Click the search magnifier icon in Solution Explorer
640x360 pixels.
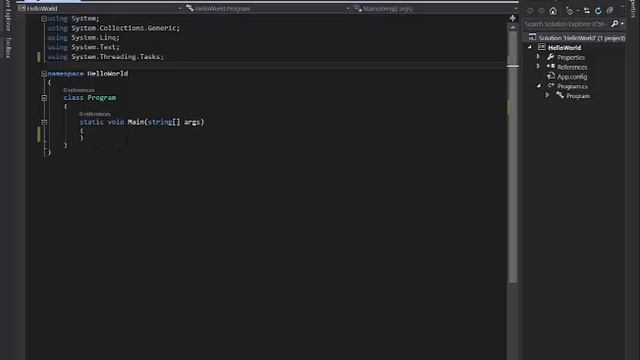pyautogui.click(x=615, y=24)
